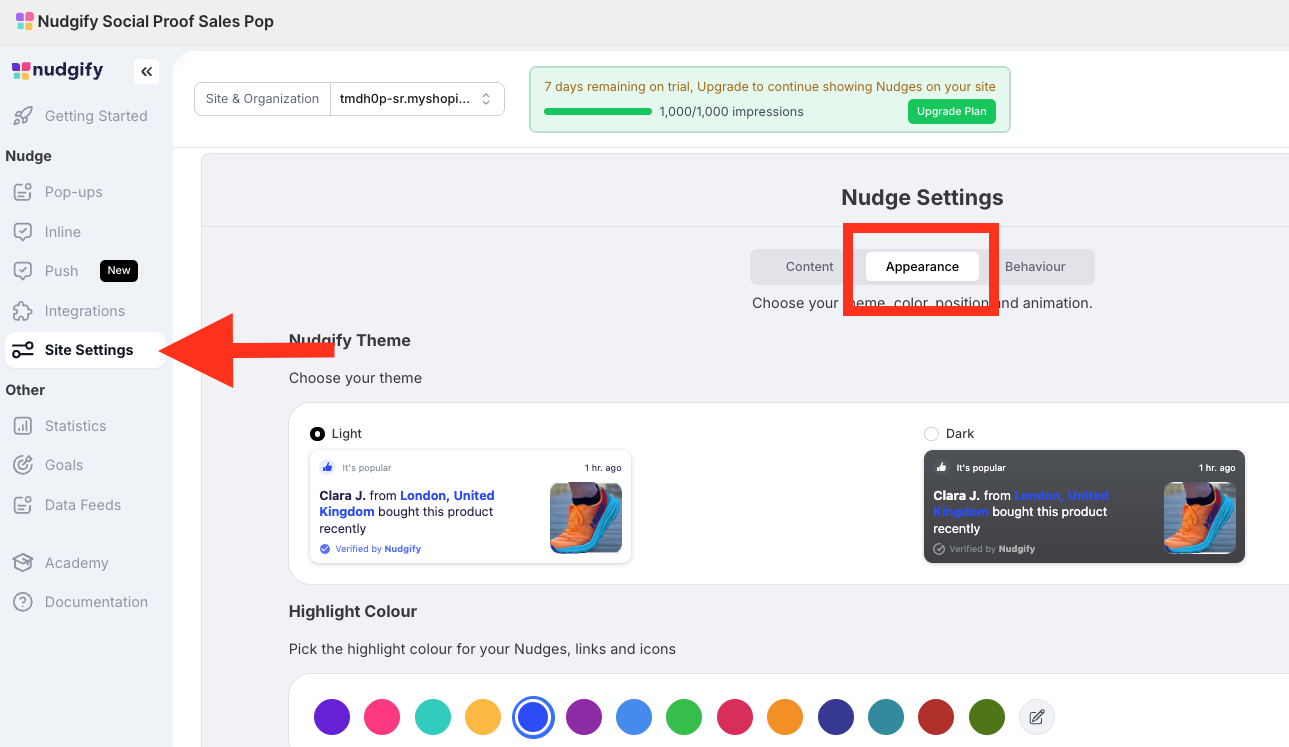Screen dimensions: 1289x747
Task: Open Statistics menu item
Action: click(86, 426)
